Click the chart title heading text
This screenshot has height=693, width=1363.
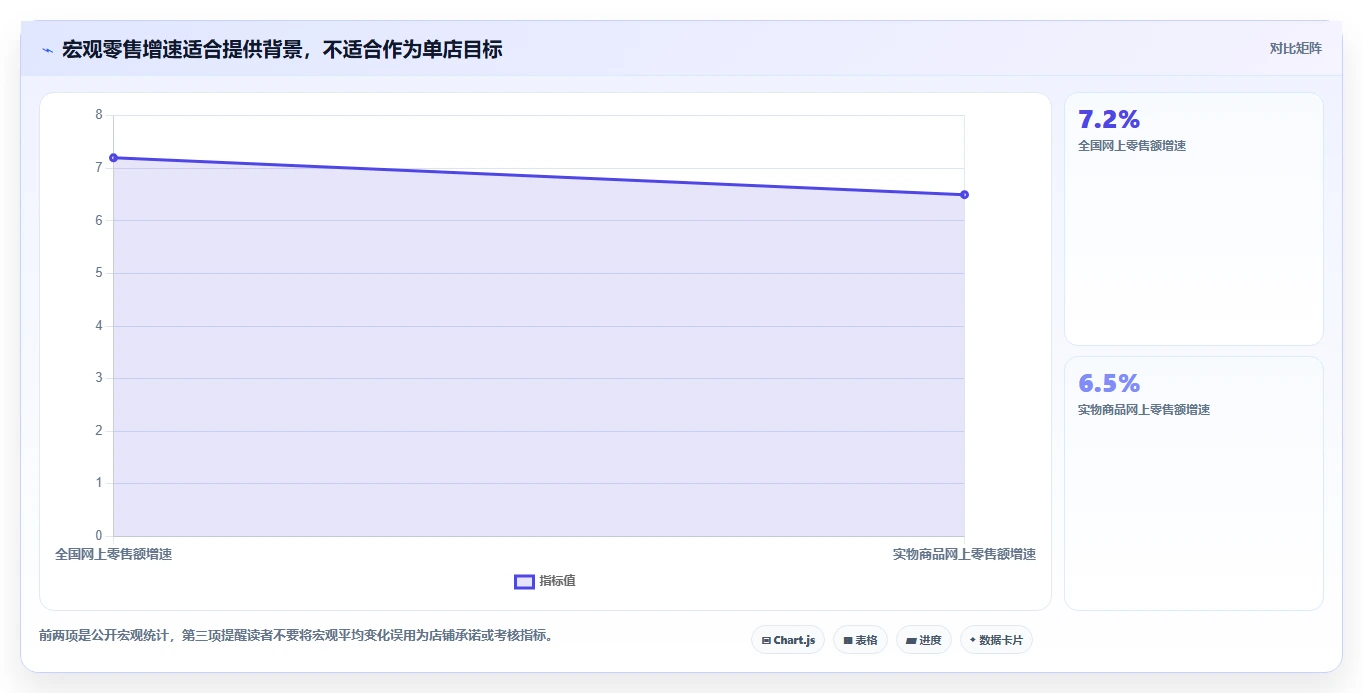[x=282, y=49]
